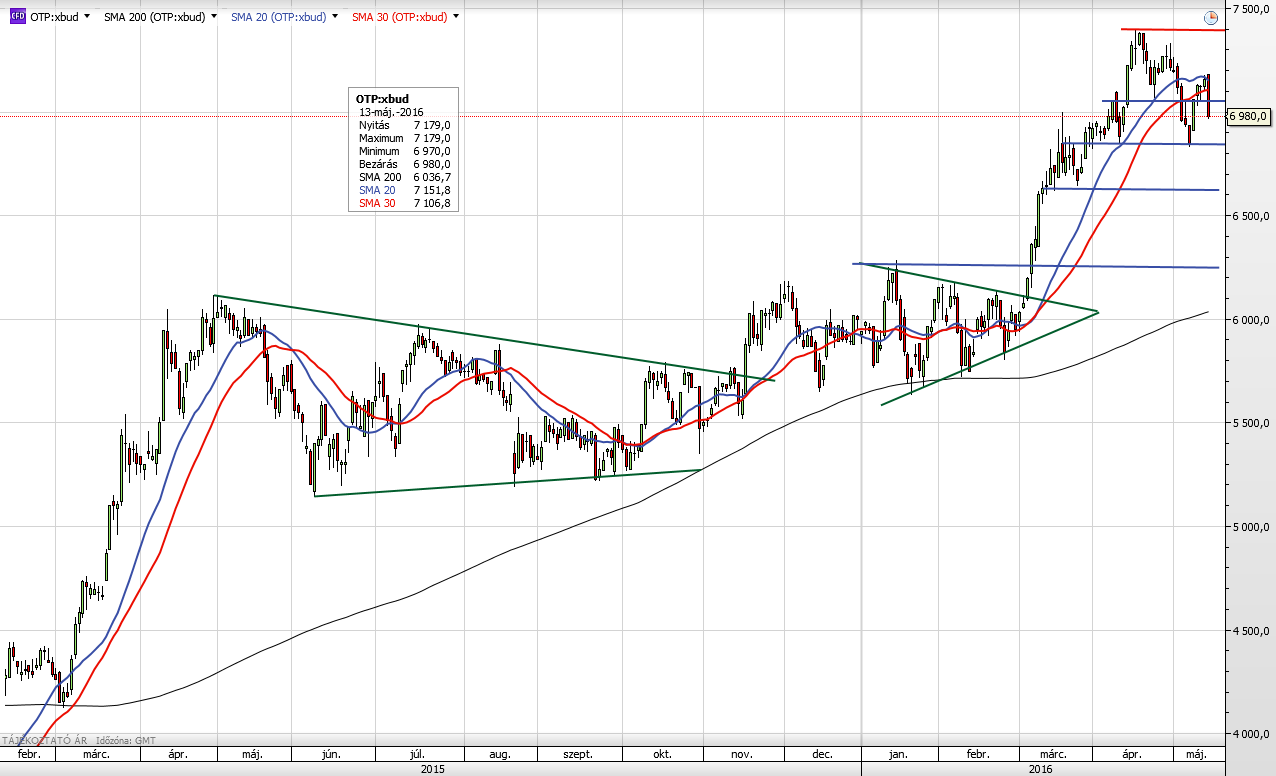Click the 6 500,0 price axis label

pyautogui.click(x=1252, y=216)
